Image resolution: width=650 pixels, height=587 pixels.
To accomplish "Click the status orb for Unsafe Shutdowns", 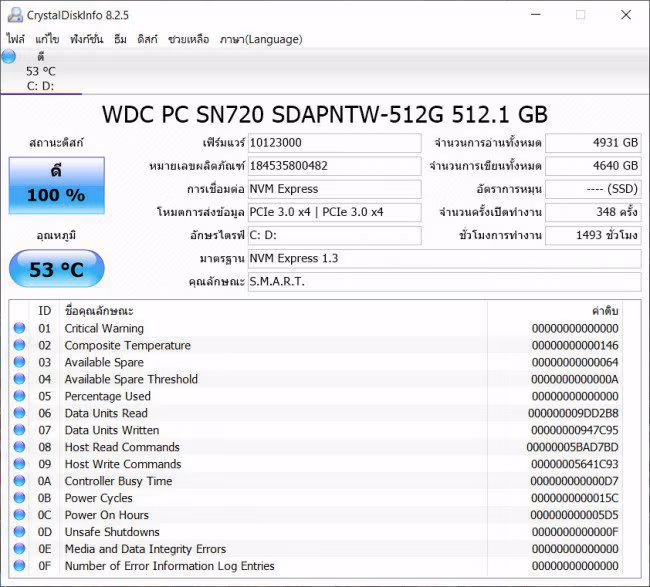I will (19, 531).
